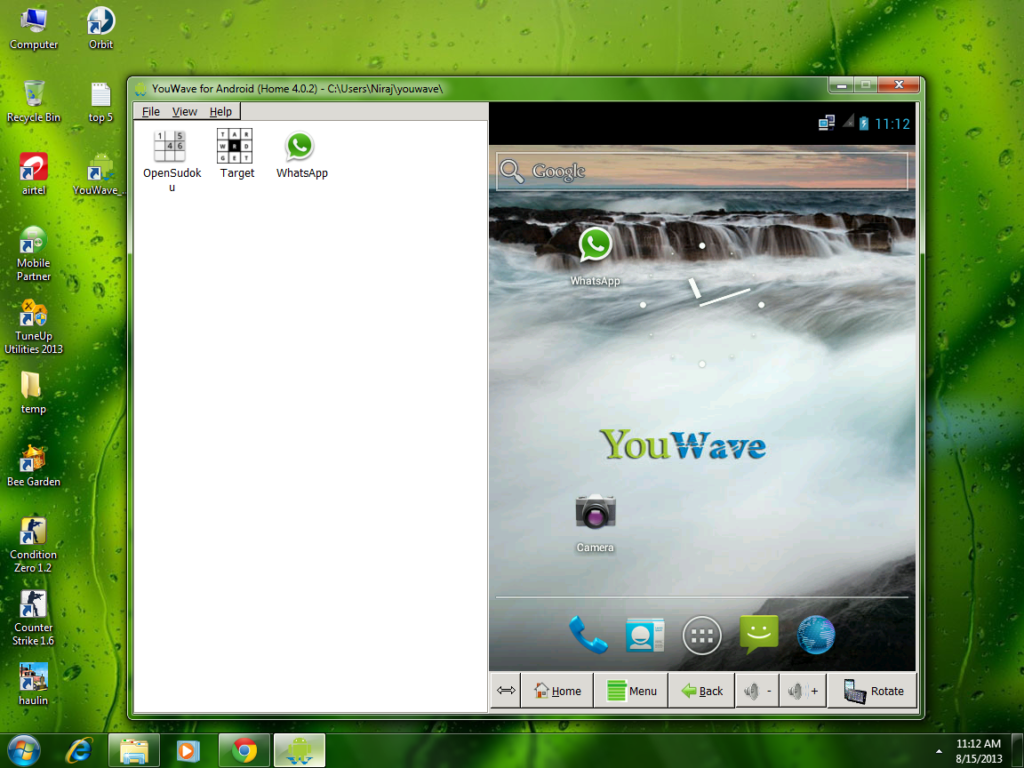Open the Windows Start menu
The image size is (1024, 768).
point(24,750)
